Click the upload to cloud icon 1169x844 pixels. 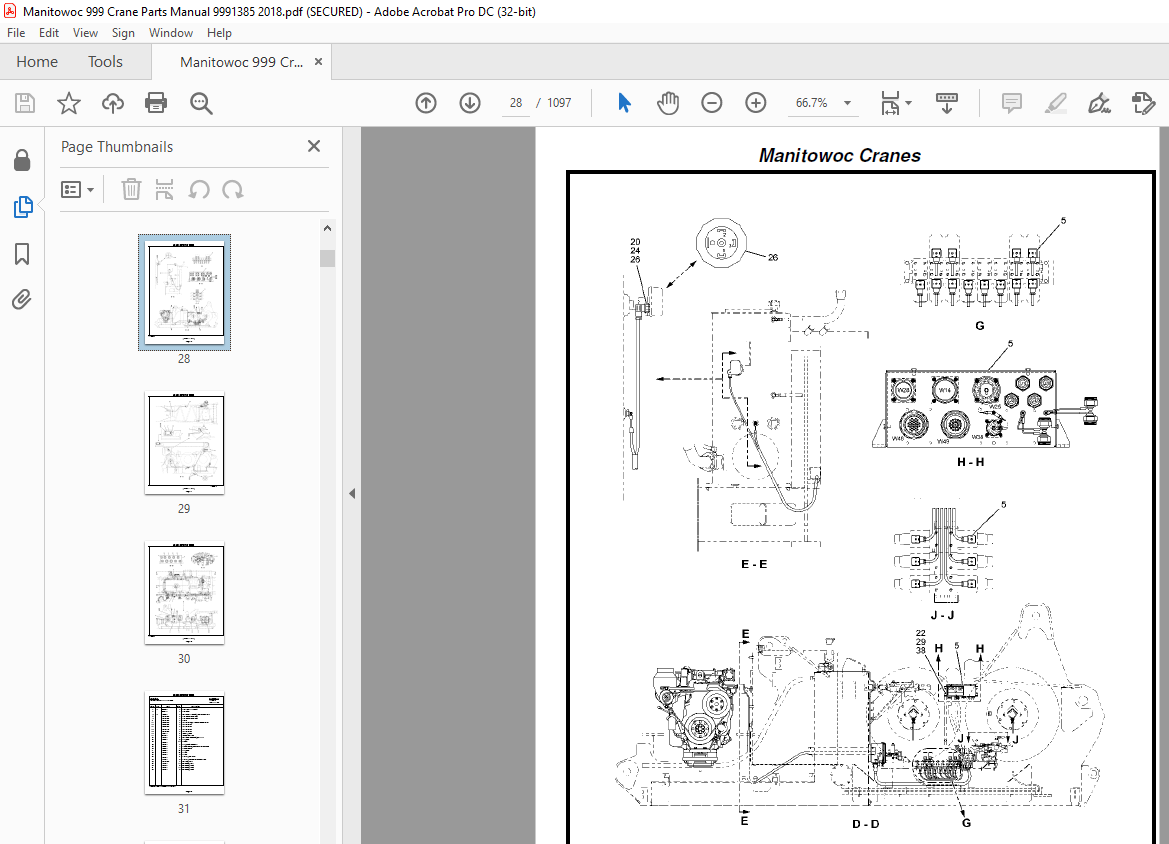(113, 103)
